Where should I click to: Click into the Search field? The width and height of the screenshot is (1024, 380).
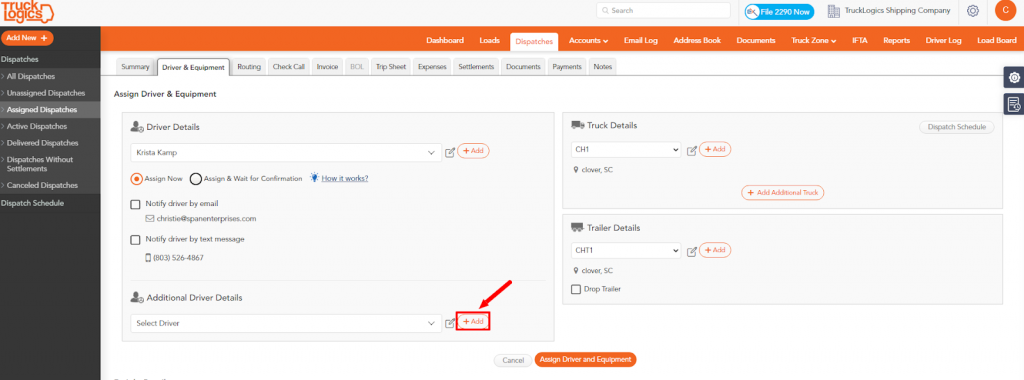coord(664,10)
